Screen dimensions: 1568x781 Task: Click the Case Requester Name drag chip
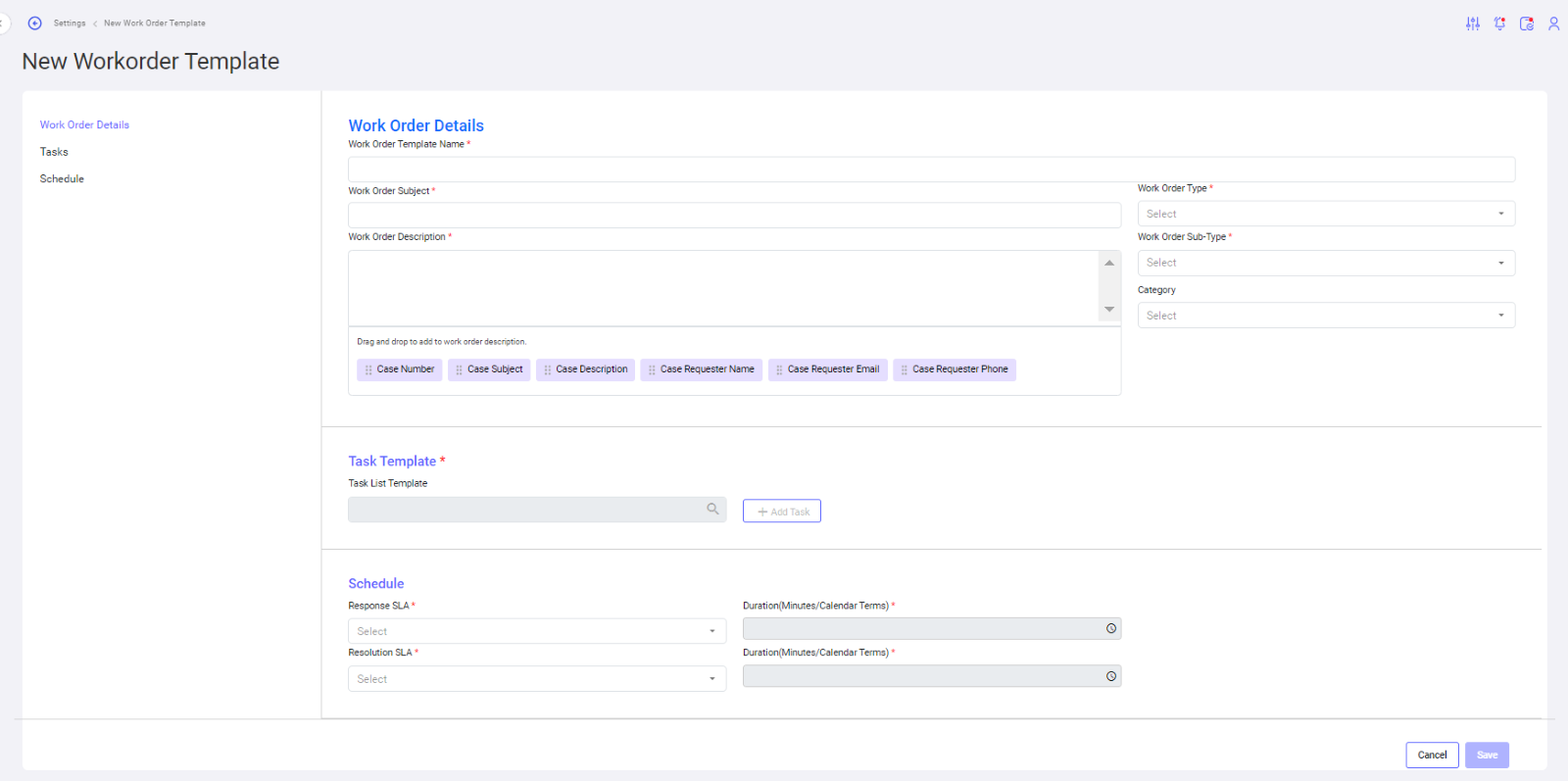coord(701,369)
